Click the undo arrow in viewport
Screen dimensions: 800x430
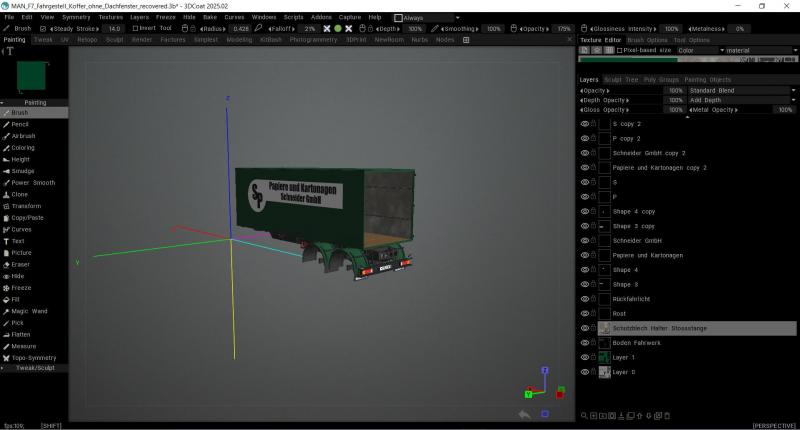click(x=524, y=414)
